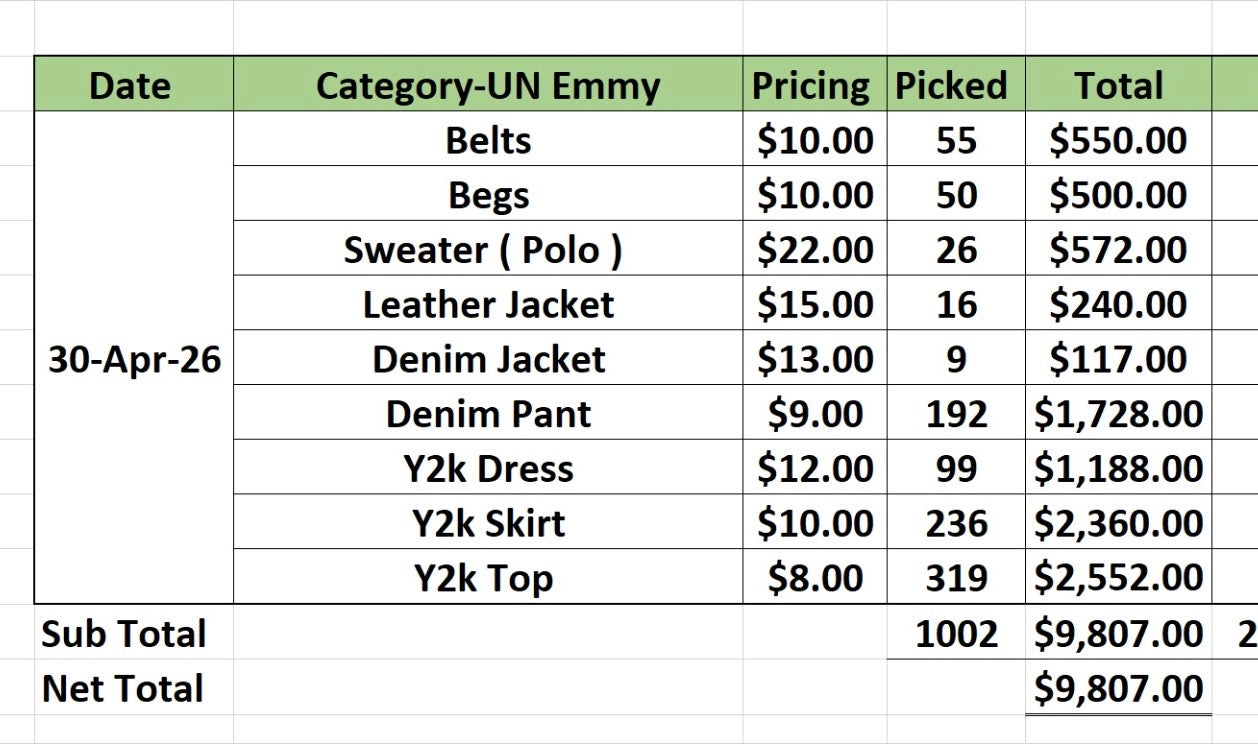
Task: Select the Category-UN Emmy header cell
Action: pos(488,84)
